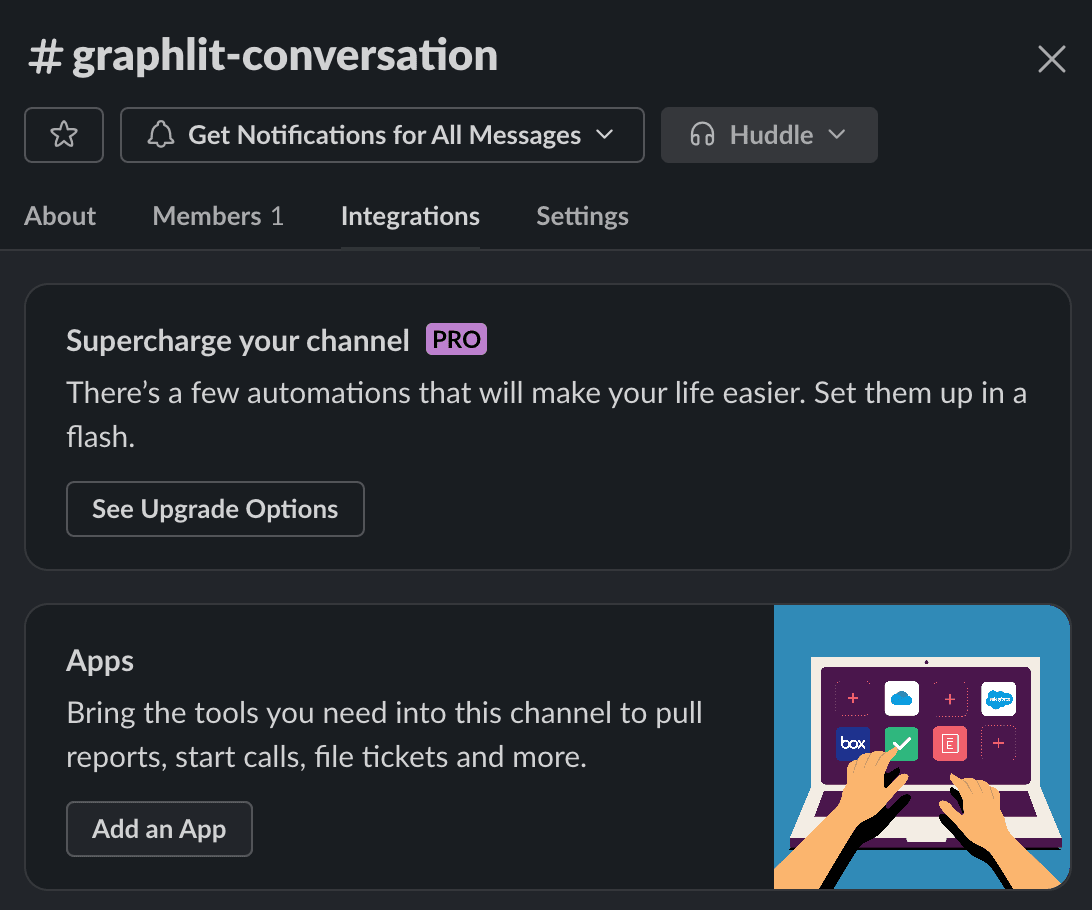1092x910 pixels.
Task: Switch to the About tab
Action: (x=60, y=216)
